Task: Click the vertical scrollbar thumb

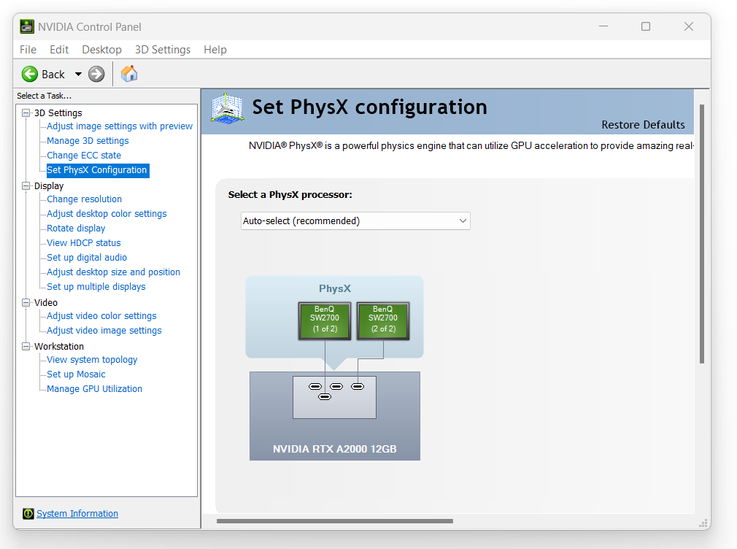Action: 702,234
